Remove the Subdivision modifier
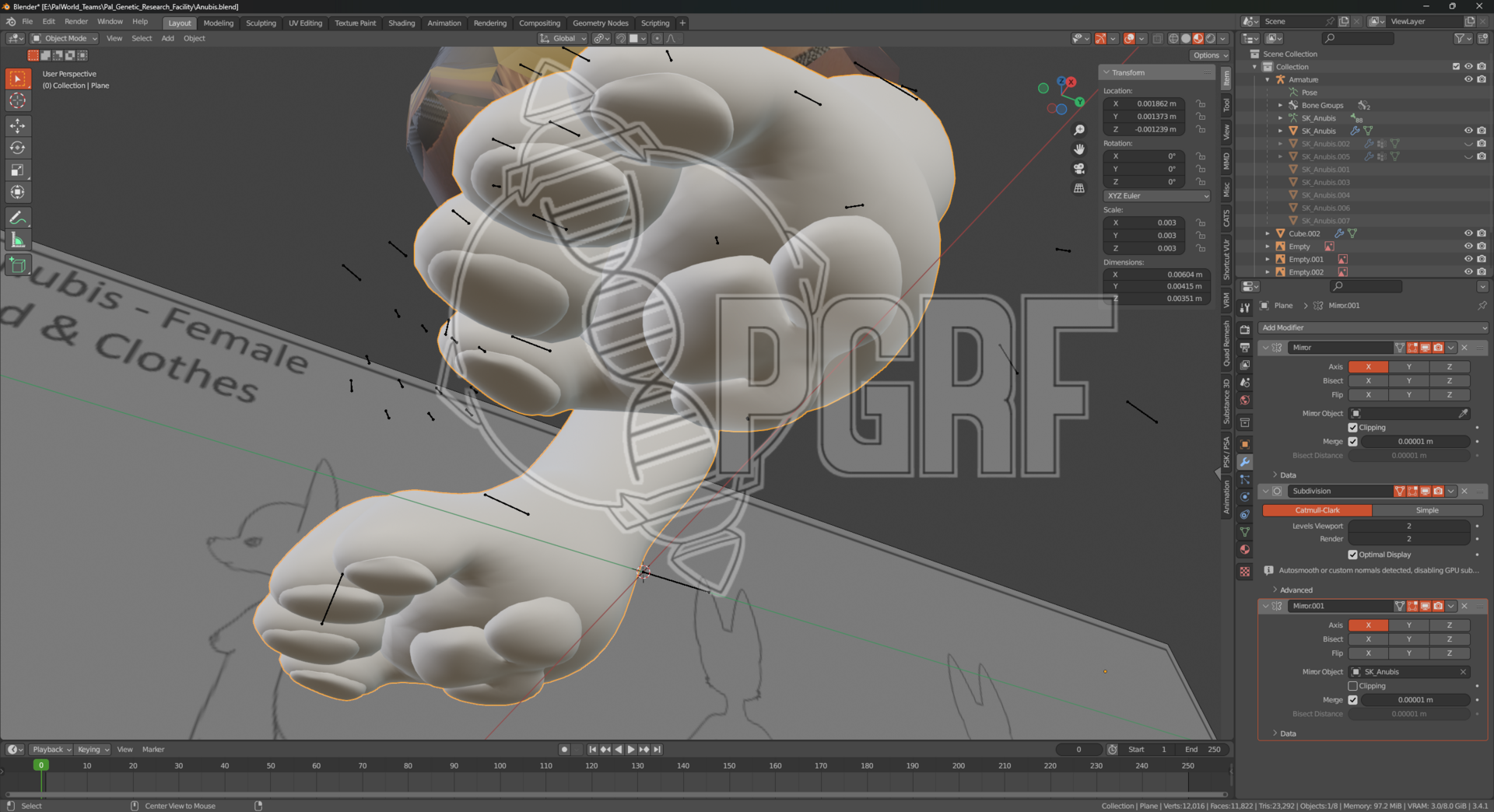This screenshot has height=812, width=1494. point(1464,492)
